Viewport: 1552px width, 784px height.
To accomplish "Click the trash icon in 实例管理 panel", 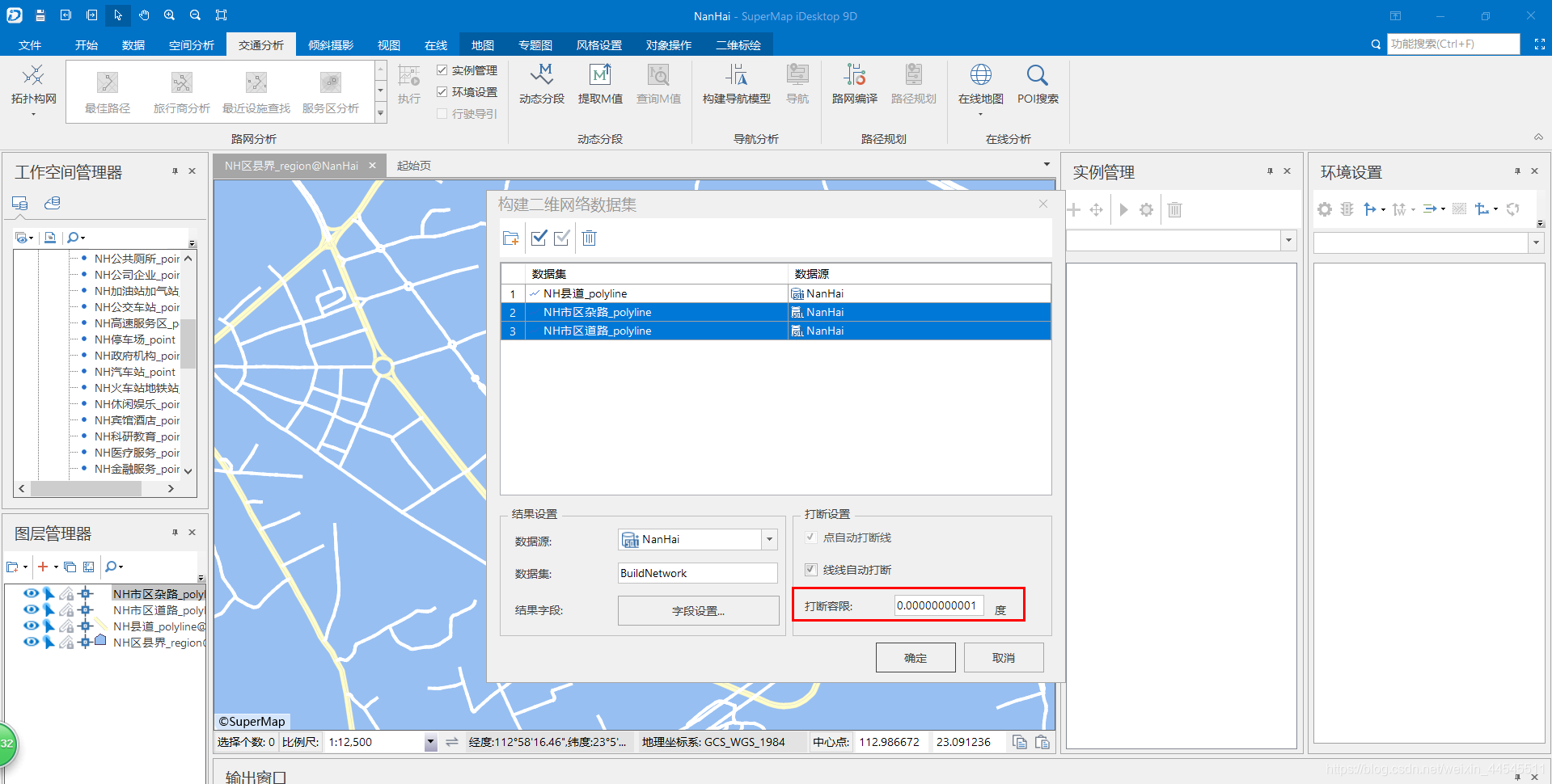I will pyautogui.click(x=1175, y=210).
